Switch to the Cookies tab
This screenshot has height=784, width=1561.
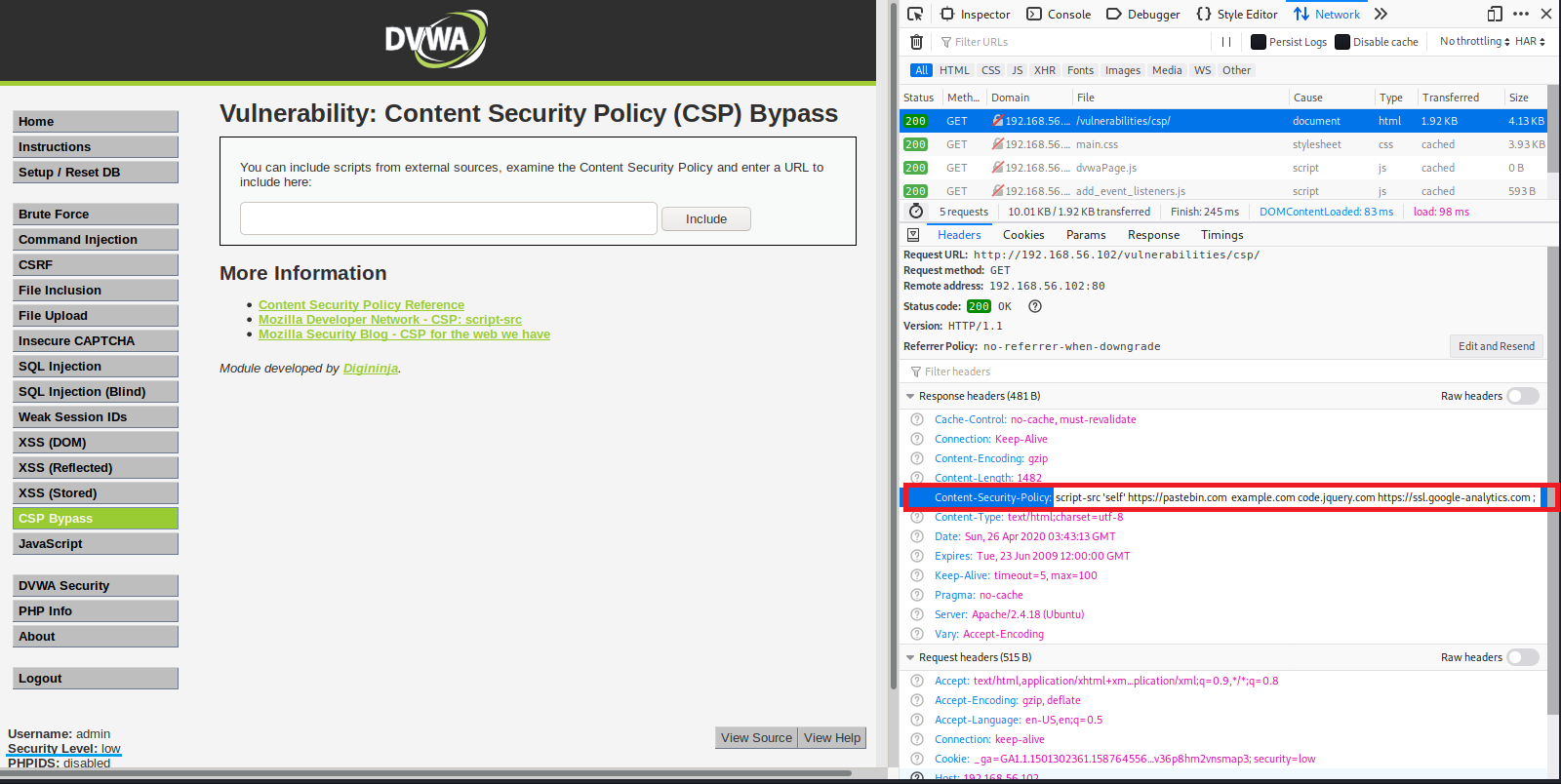point(1022,235)
